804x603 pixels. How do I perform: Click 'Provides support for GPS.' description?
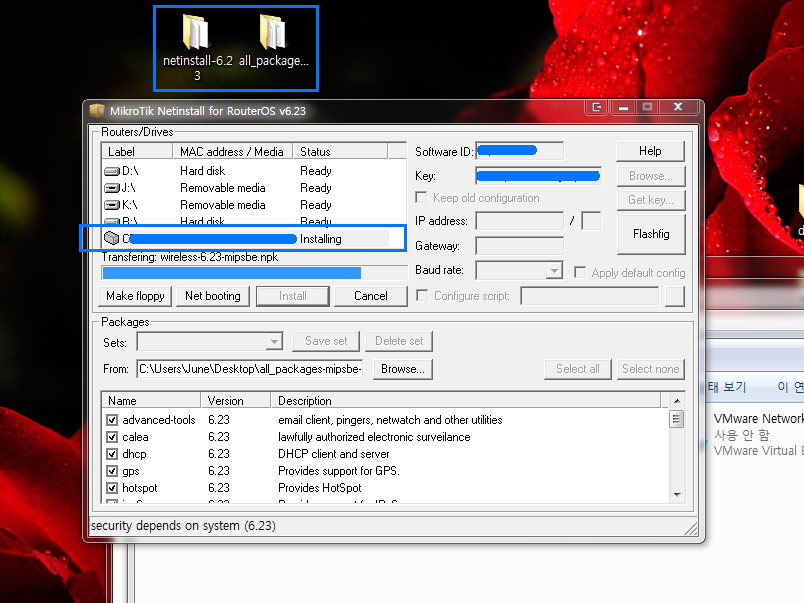tap(339, 471)
